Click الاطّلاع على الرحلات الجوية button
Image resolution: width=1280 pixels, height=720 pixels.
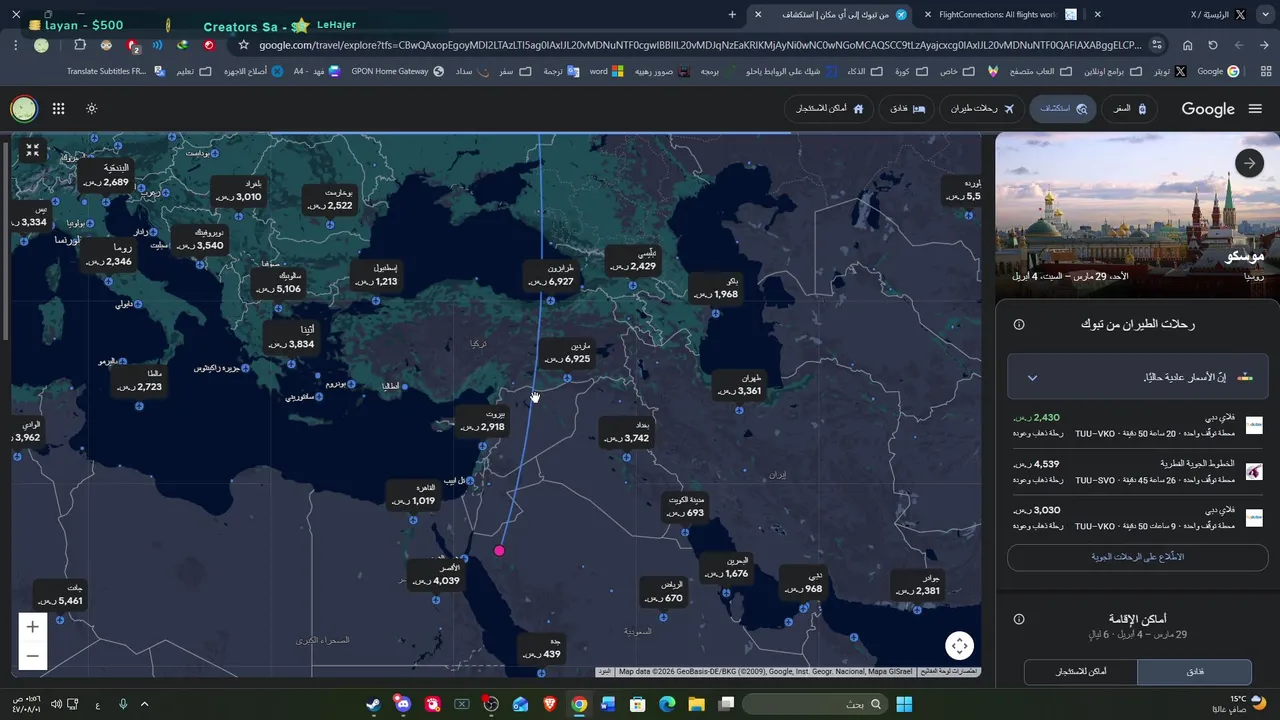1138,557
